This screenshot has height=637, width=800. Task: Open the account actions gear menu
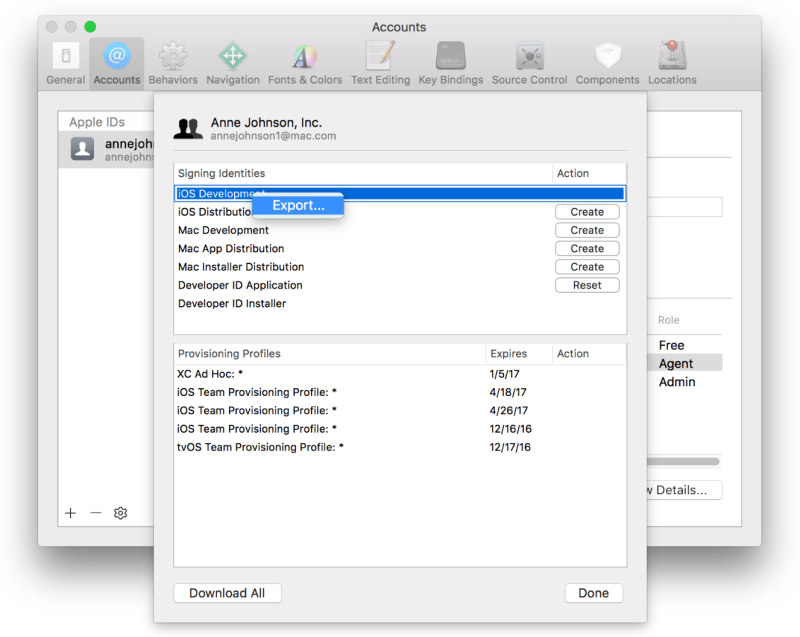(x=120, y=512)
